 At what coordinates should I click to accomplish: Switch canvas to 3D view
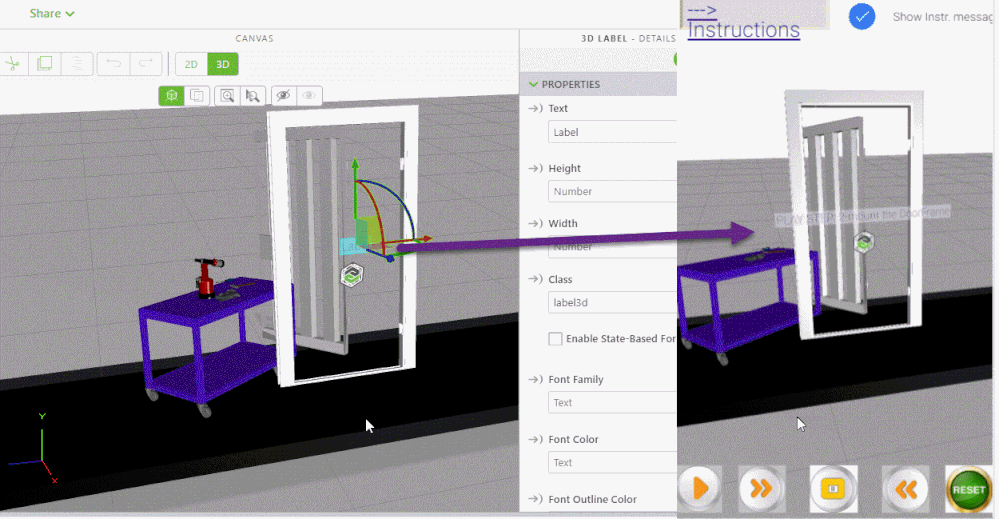pos(223,64)
